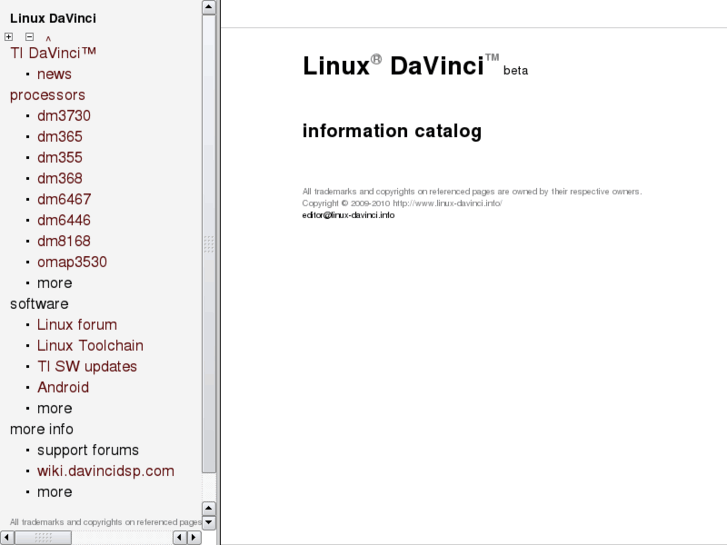The width and height of the screenshot is (727, 545).
Task: Open the support forums item
Action: tap(88, 450)
